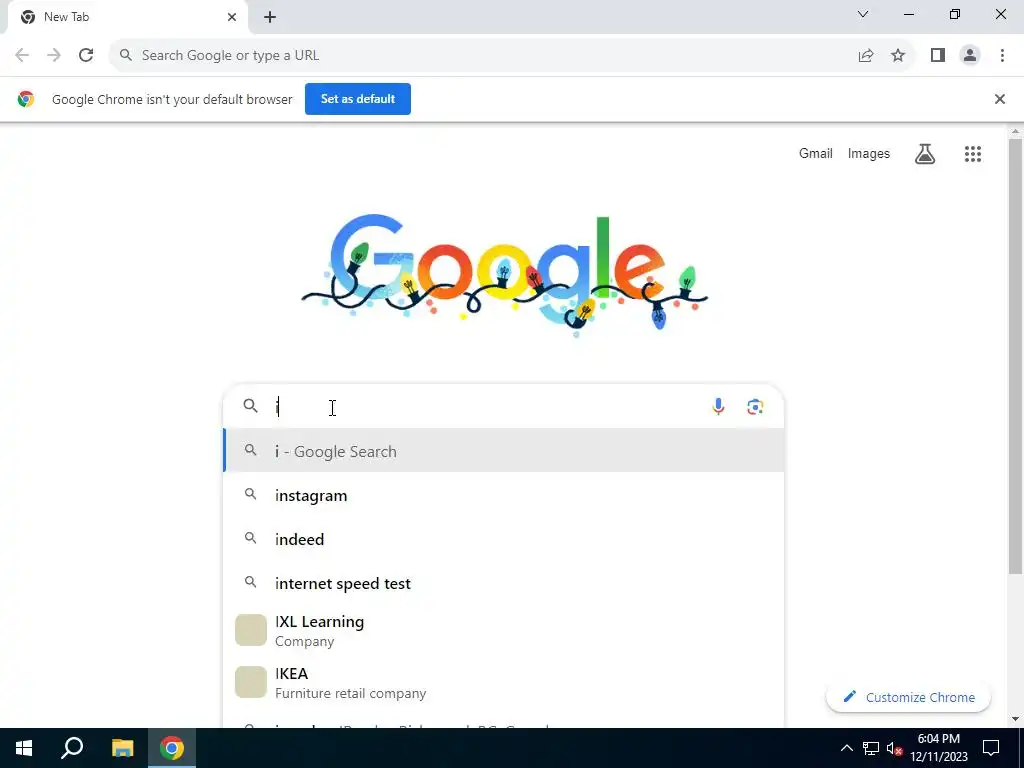
Task: Open the profile avatar icon
Action: (970, 56)
